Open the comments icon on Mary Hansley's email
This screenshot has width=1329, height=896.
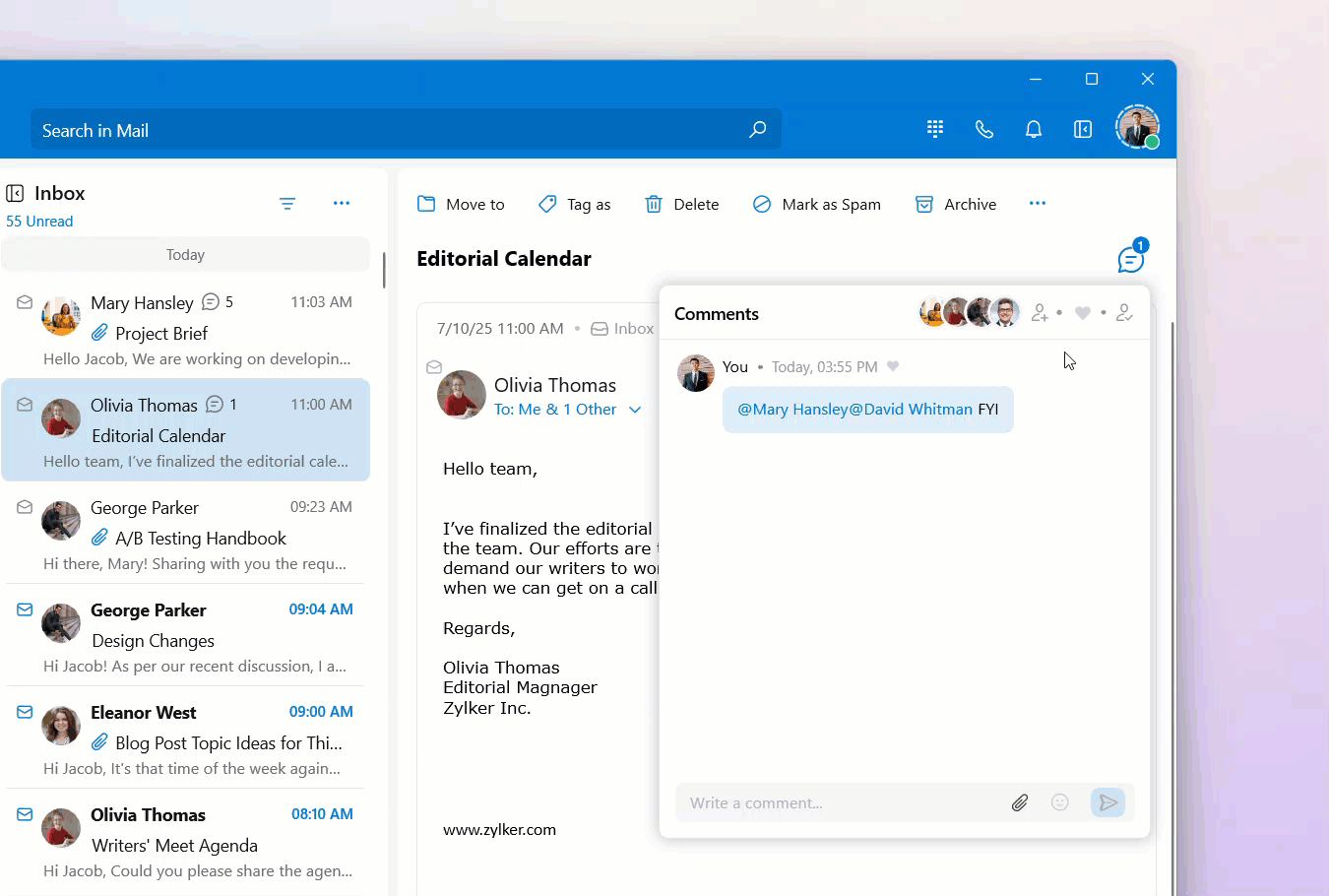tap(211, 302)
